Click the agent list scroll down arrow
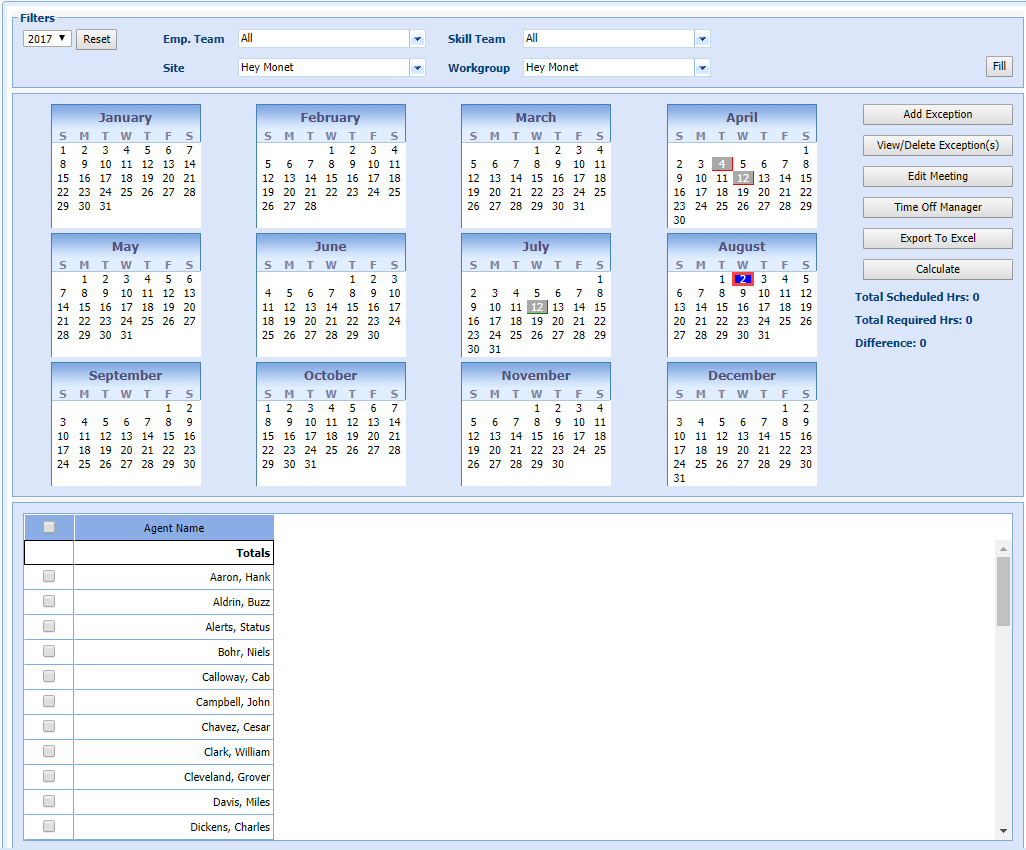 point(1003,830)
